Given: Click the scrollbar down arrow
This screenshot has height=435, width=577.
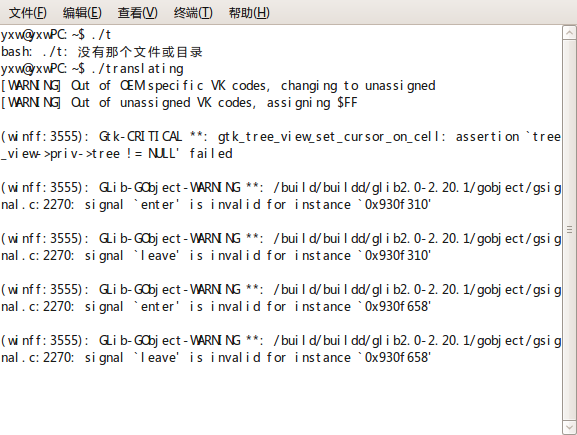Looking at the screenshot, I should [569, 428].
